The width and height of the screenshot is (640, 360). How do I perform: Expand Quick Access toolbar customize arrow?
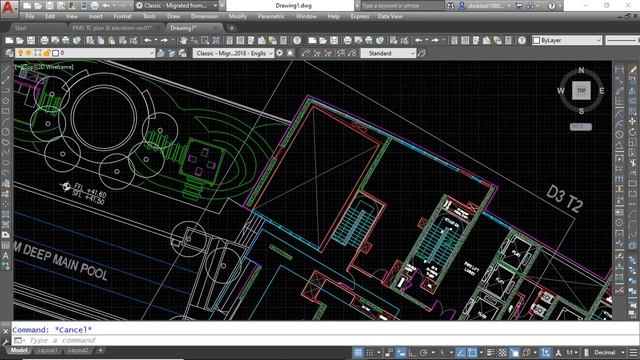222,6
